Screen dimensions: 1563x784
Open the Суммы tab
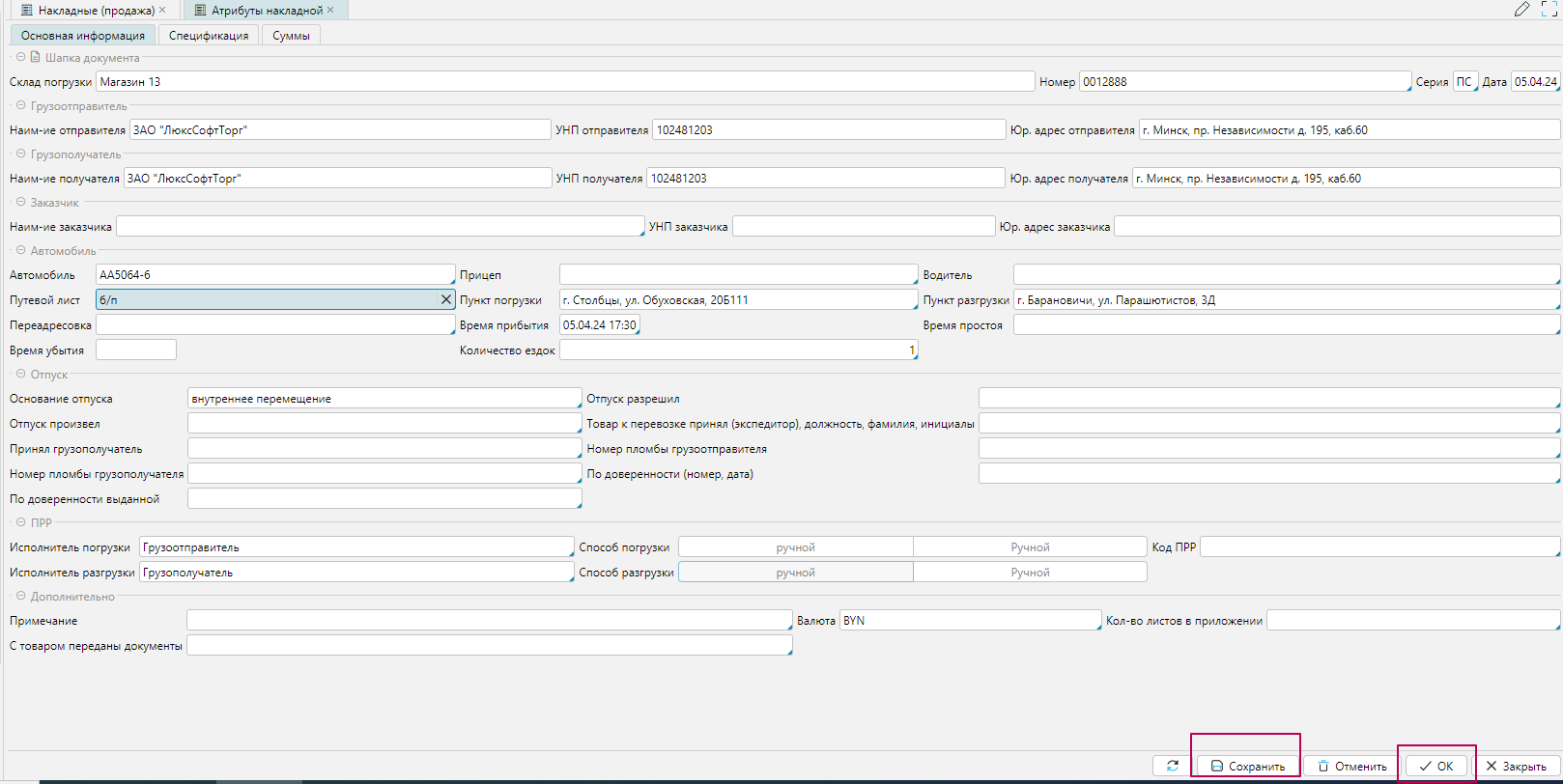[291, 36]
